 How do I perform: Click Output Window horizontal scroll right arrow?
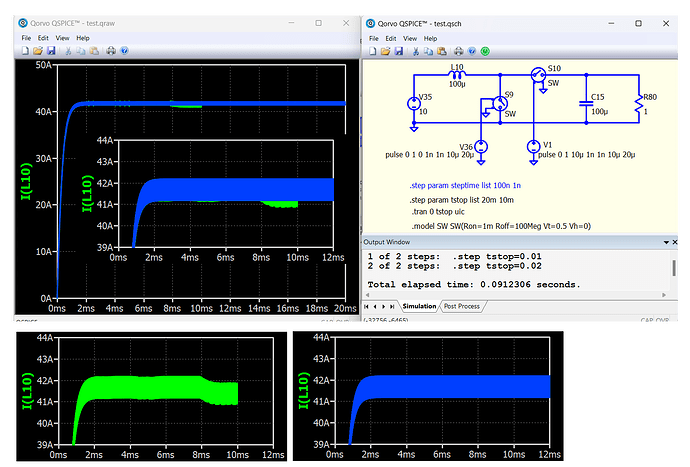point(664,295)
